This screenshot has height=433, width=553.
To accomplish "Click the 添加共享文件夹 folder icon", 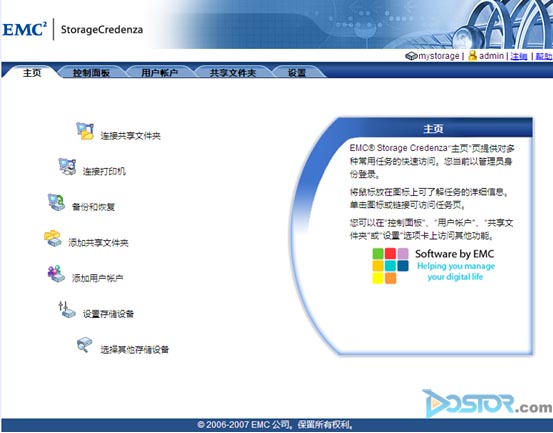I will coord(53,238).
